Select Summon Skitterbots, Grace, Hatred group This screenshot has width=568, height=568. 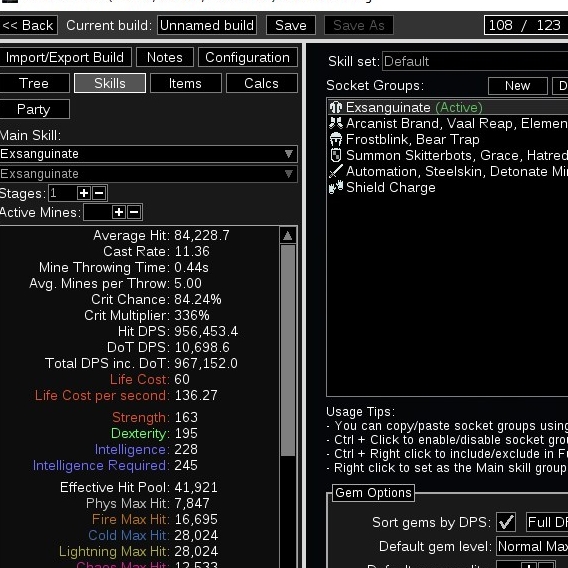[x=448, y=155]
